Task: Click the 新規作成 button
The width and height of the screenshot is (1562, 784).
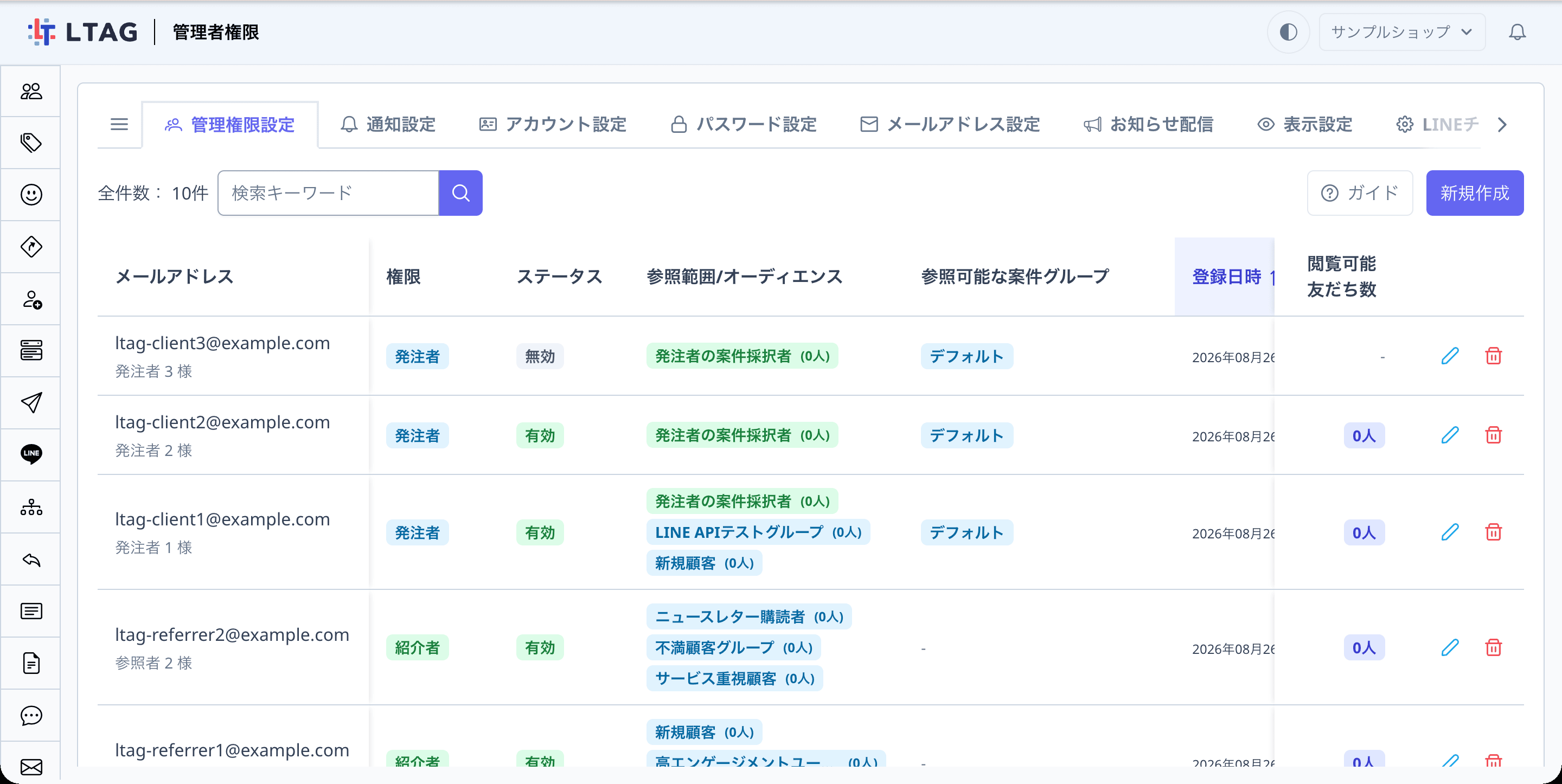Action: pos(1475,193)
